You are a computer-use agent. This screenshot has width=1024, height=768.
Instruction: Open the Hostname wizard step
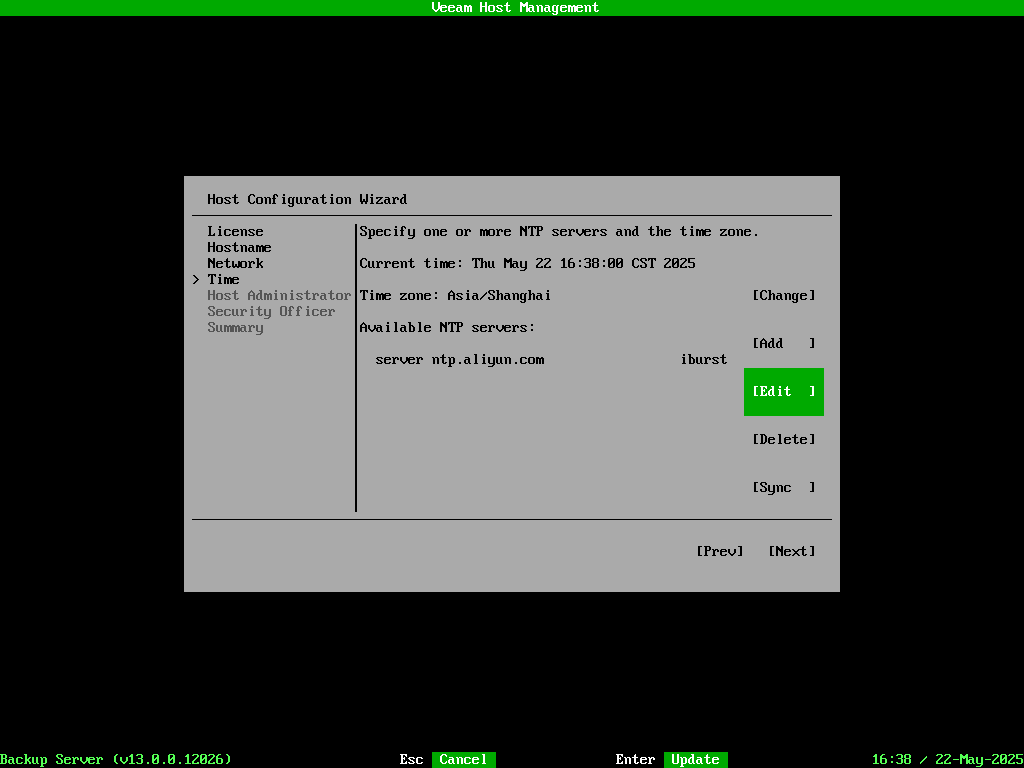pyautogui.click(x=239, y=248)
